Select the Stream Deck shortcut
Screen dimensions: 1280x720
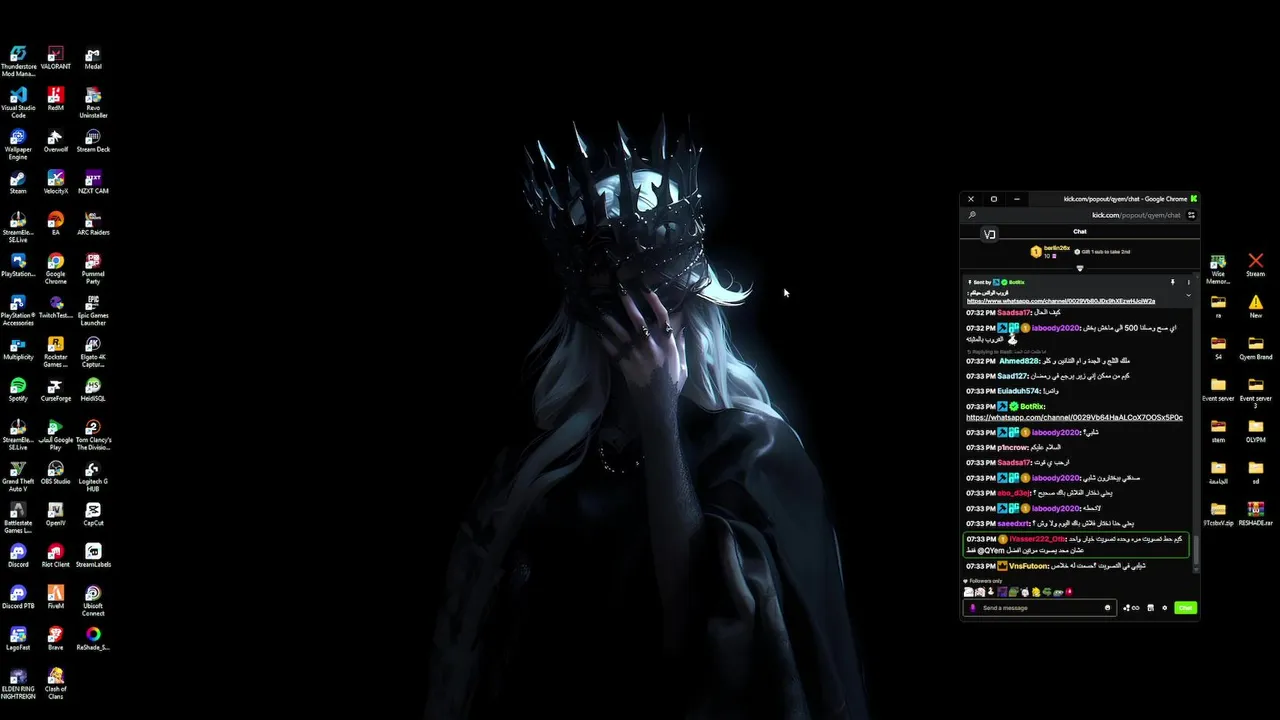click(x=93, y=140)
